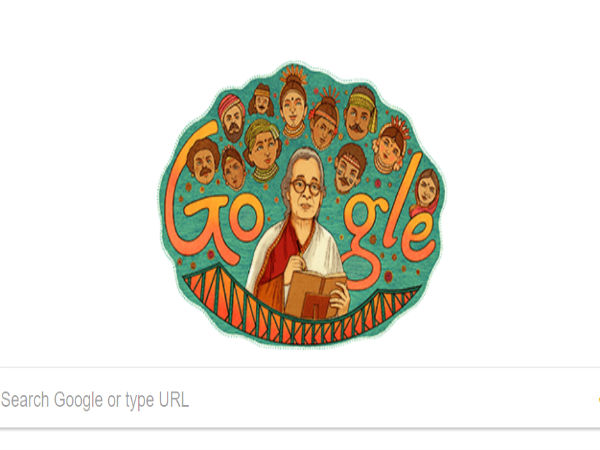This screenshot has width=600, height=450.
Task: Click the man's face with pink turban
Action: coord(232,117)
